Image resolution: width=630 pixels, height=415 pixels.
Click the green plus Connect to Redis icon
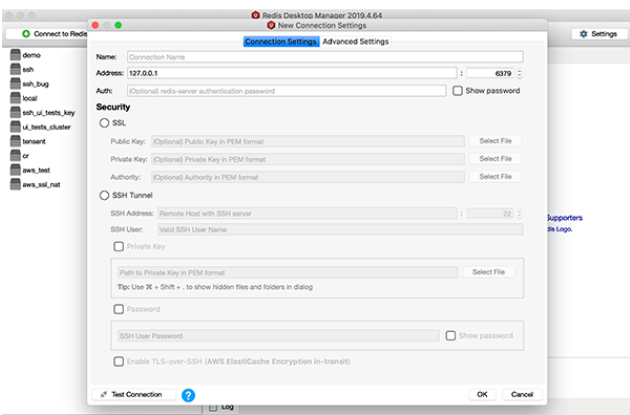[x=26, y=34]
